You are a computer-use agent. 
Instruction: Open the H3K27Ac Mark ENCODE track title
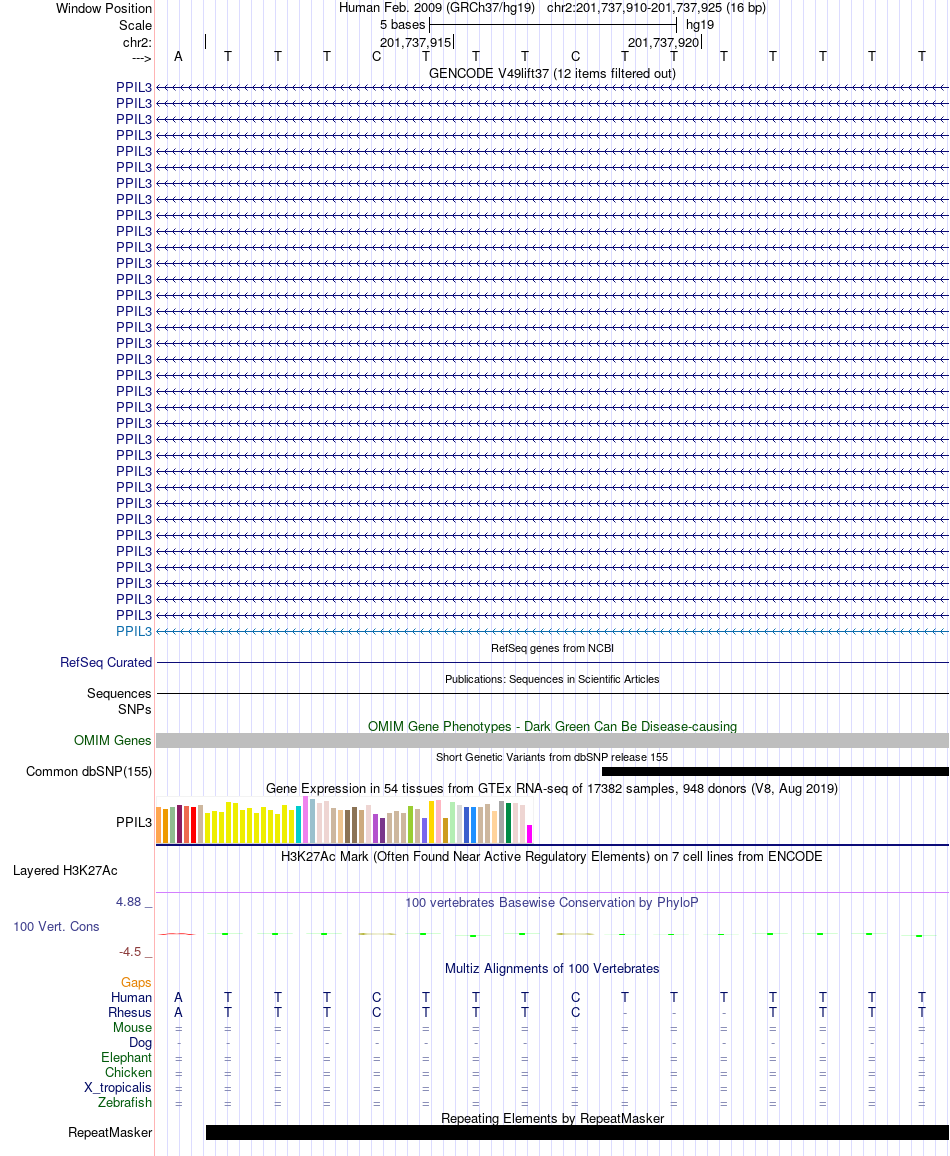552,857
